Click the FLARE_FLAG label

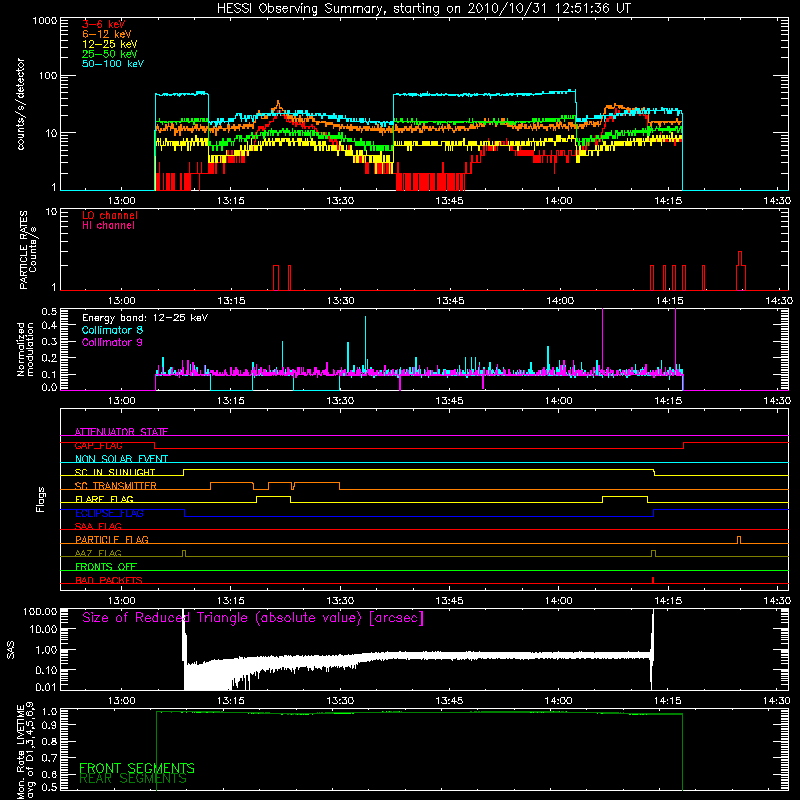[104, 499]
